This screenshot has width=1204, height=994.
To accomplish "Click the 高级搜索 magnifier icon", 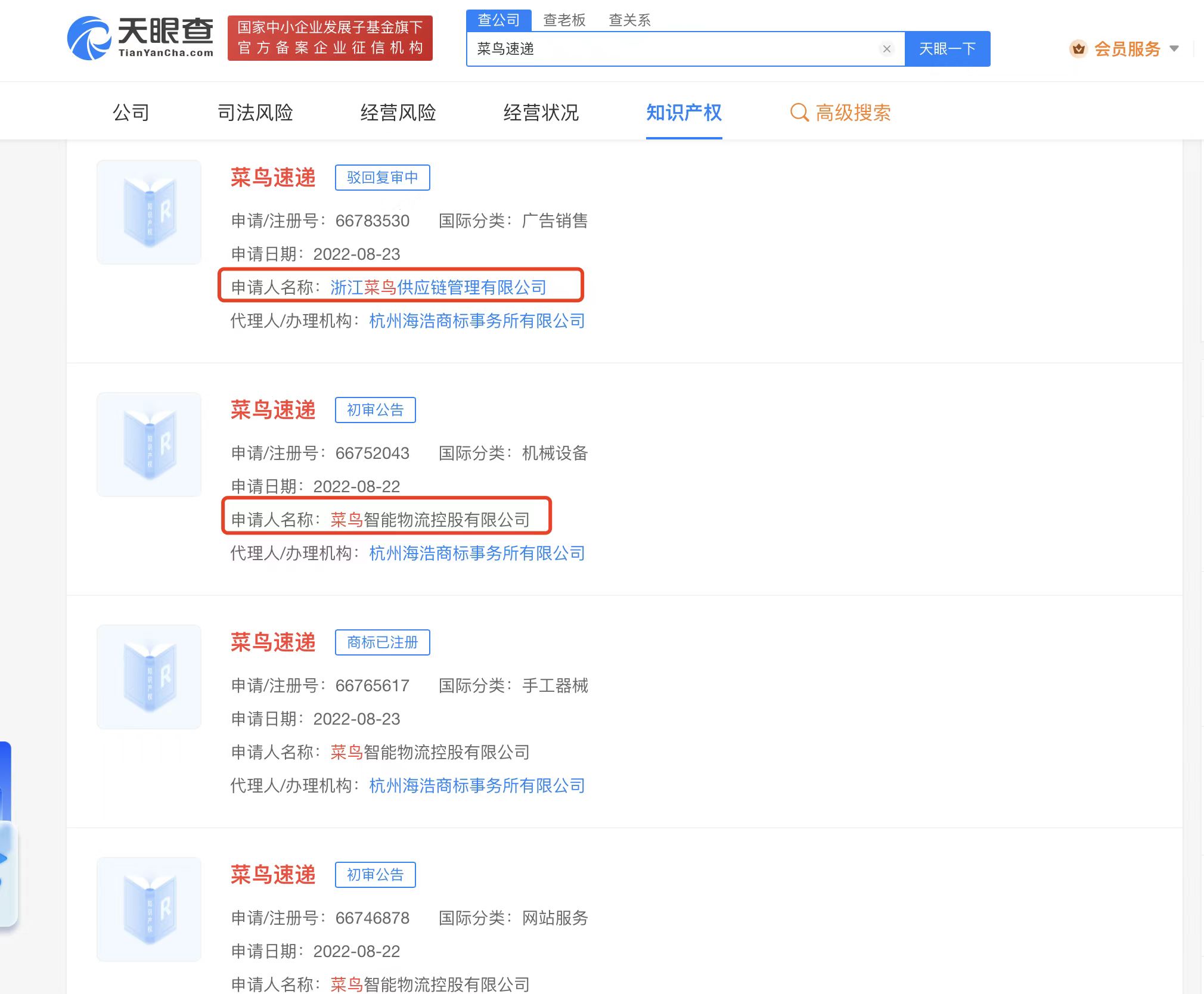I will click(799, 113).
